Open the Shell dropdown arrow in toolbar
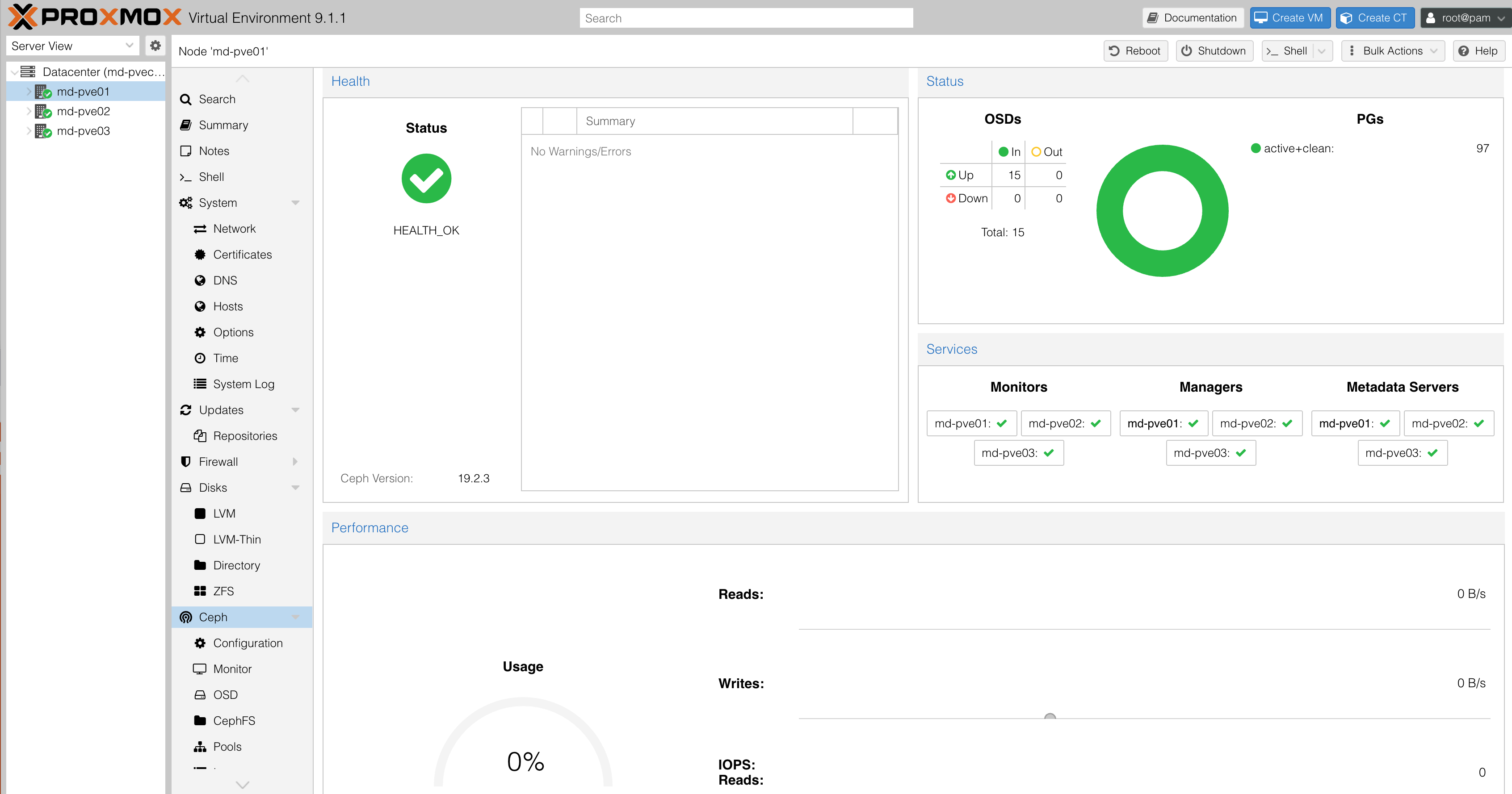 pos(1321,50)
